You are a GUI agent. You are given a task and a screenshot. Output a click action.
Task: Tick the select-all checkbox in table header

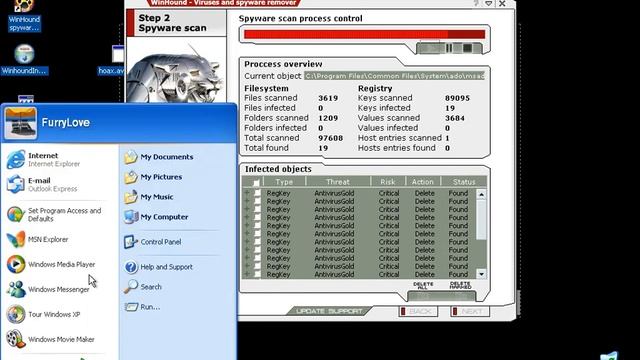(256, 182)
